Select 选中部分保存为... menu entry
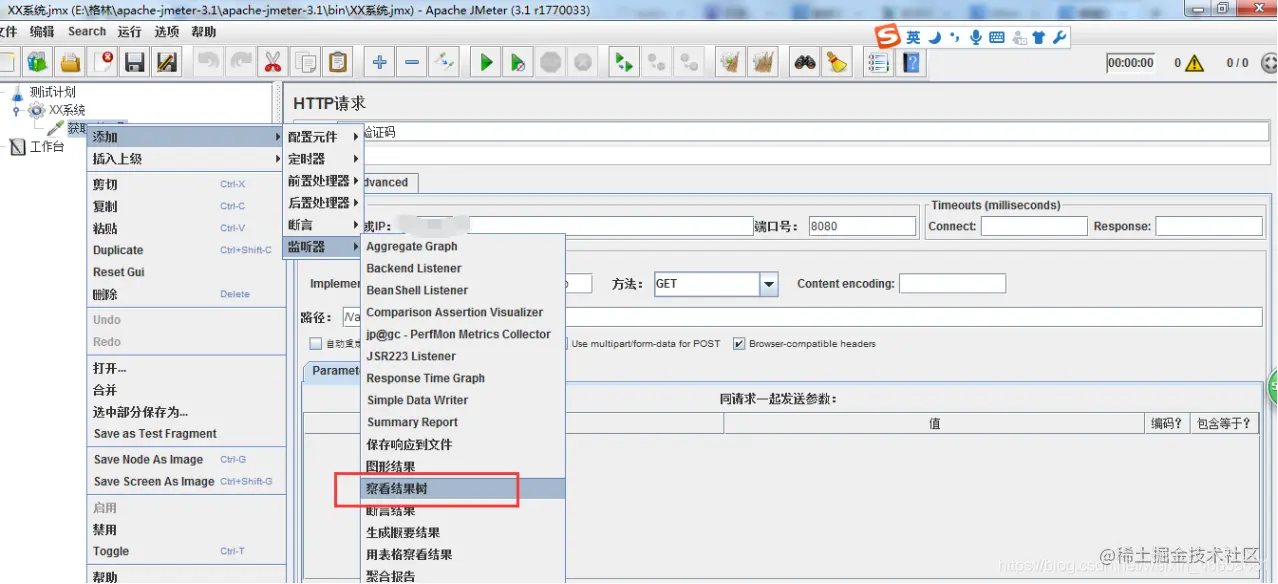The height and width of the screenshot is (584, 1278). pyautogui.click(x=186, y=412)
